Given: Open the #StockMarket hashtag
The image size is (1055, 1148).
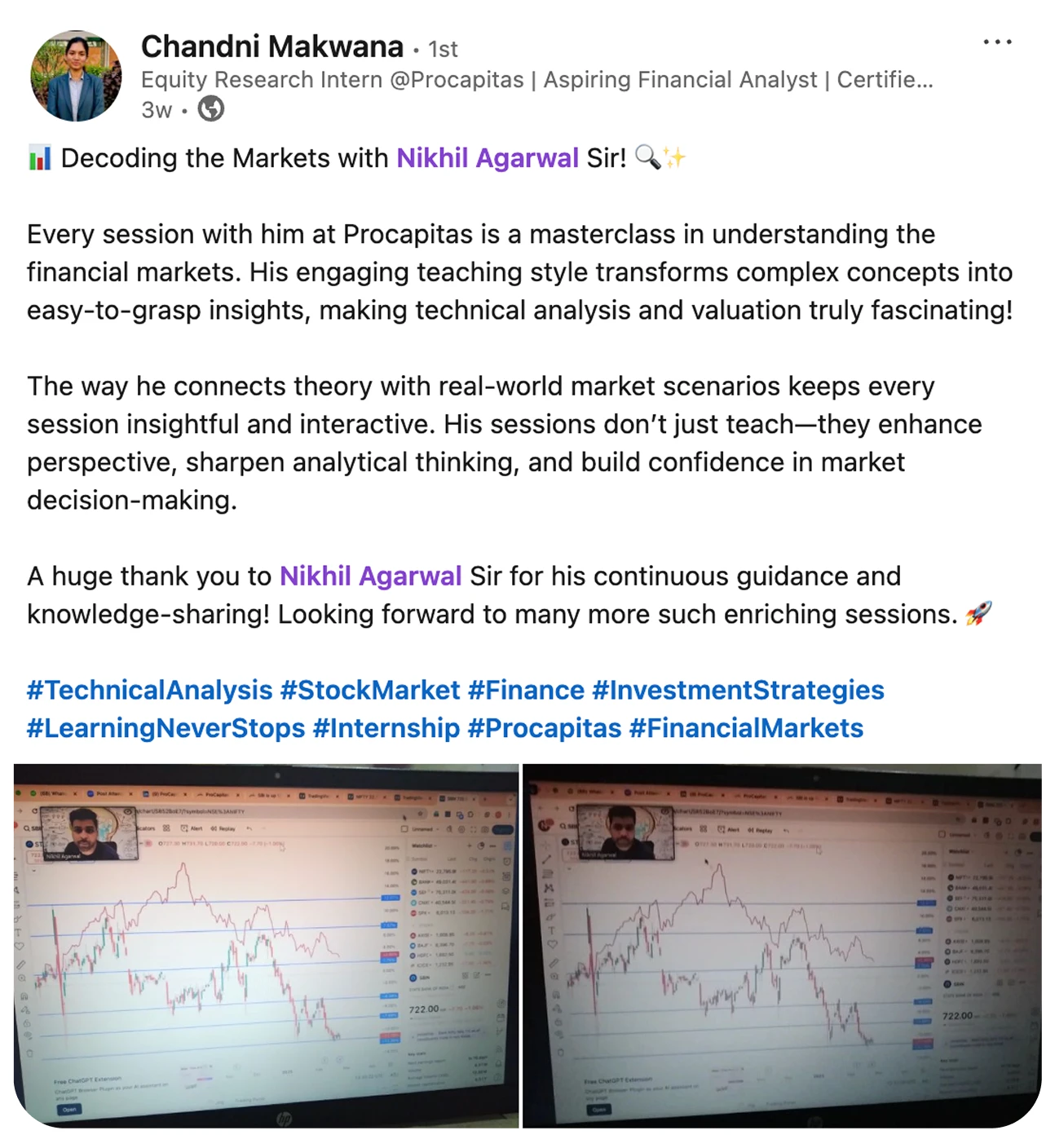Looking at the screenshot, I should click(x=370, y=691).
